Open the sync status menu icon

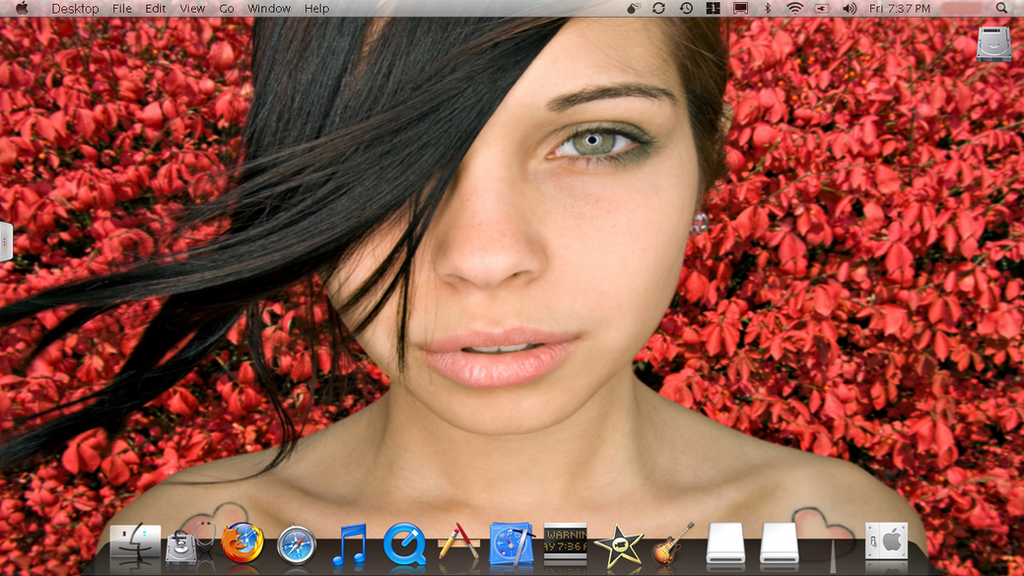pos(658,8)
